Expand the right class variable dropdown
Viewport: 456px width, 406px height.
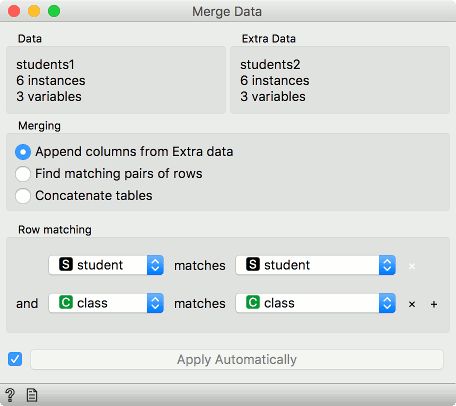click(316, 303)
